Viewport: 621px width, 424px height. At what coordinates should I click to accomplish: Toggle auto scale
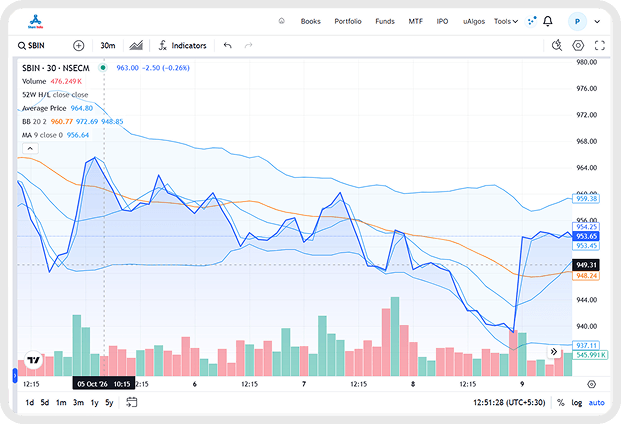pyautogui.click(x=596, y=403)
